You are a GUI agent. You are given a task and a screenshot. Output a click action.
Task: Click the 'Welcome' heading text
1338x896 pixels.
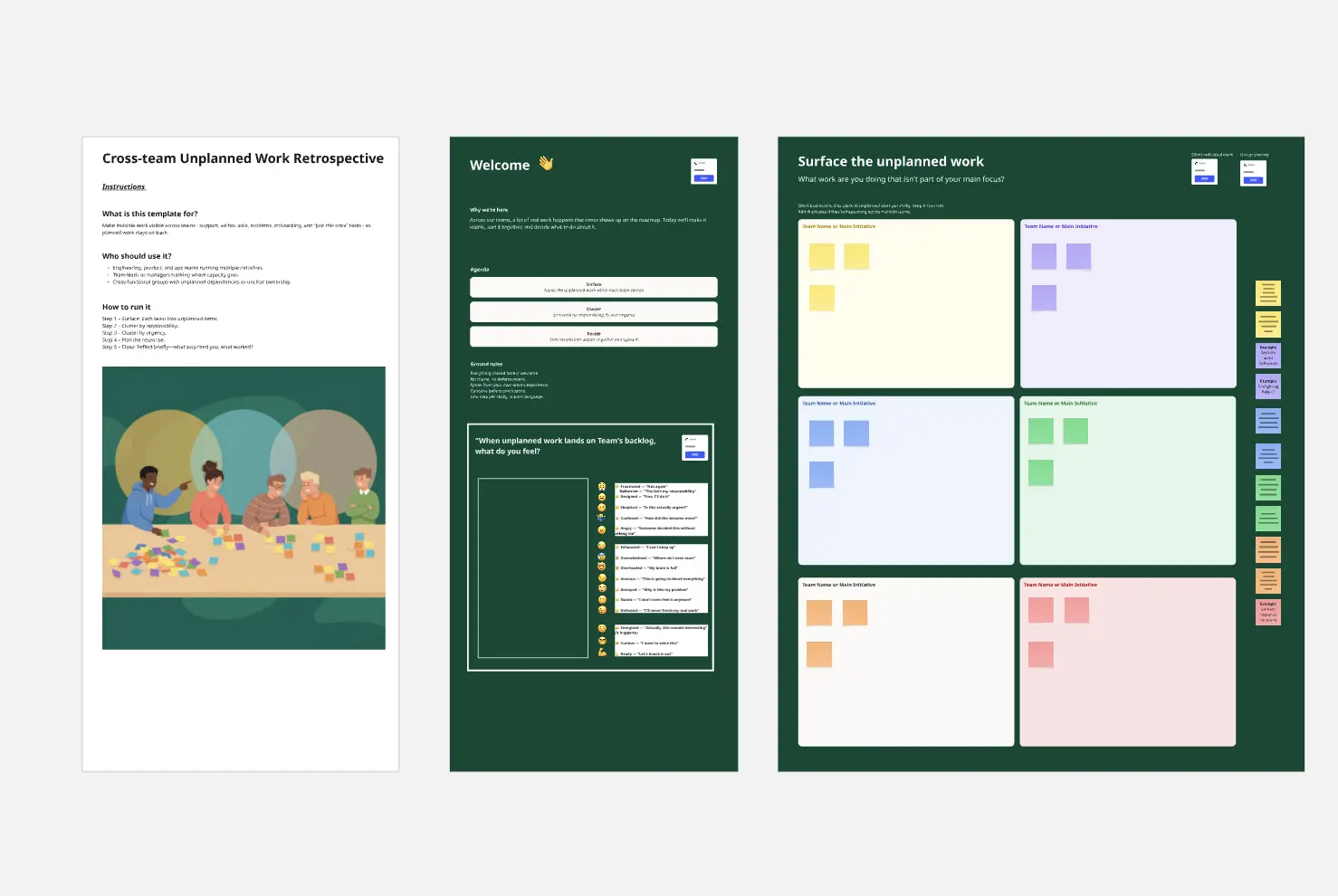click(x=500, y=166)
